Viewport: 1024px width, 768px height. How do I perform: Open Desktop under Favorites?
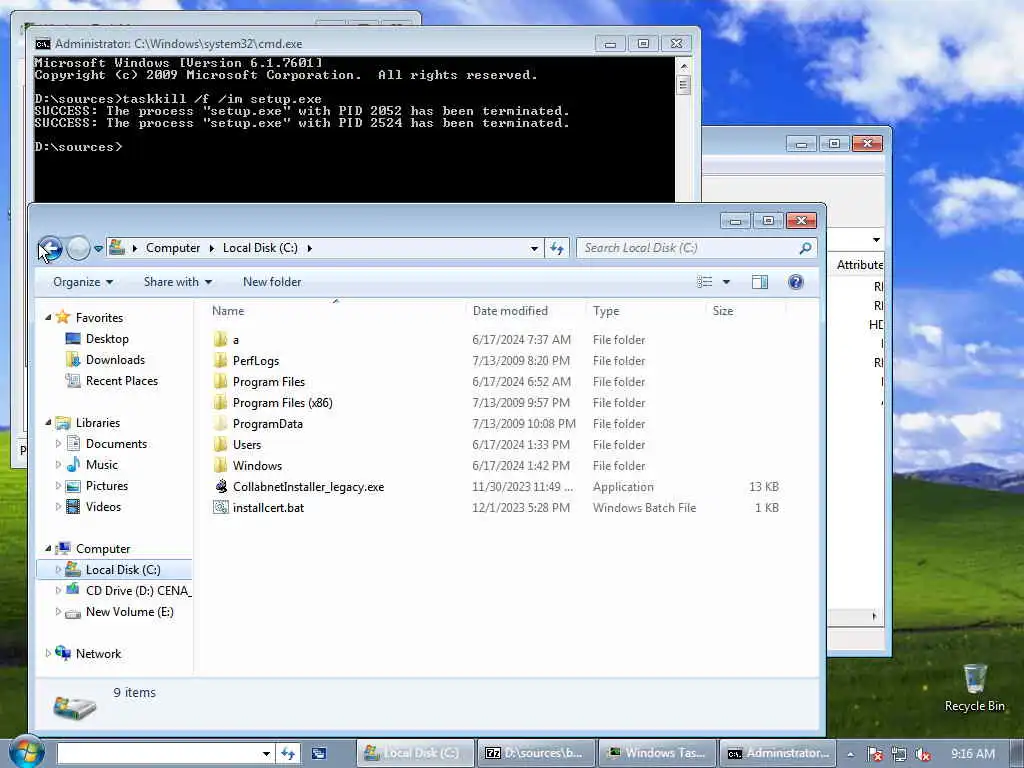point(107,338)
